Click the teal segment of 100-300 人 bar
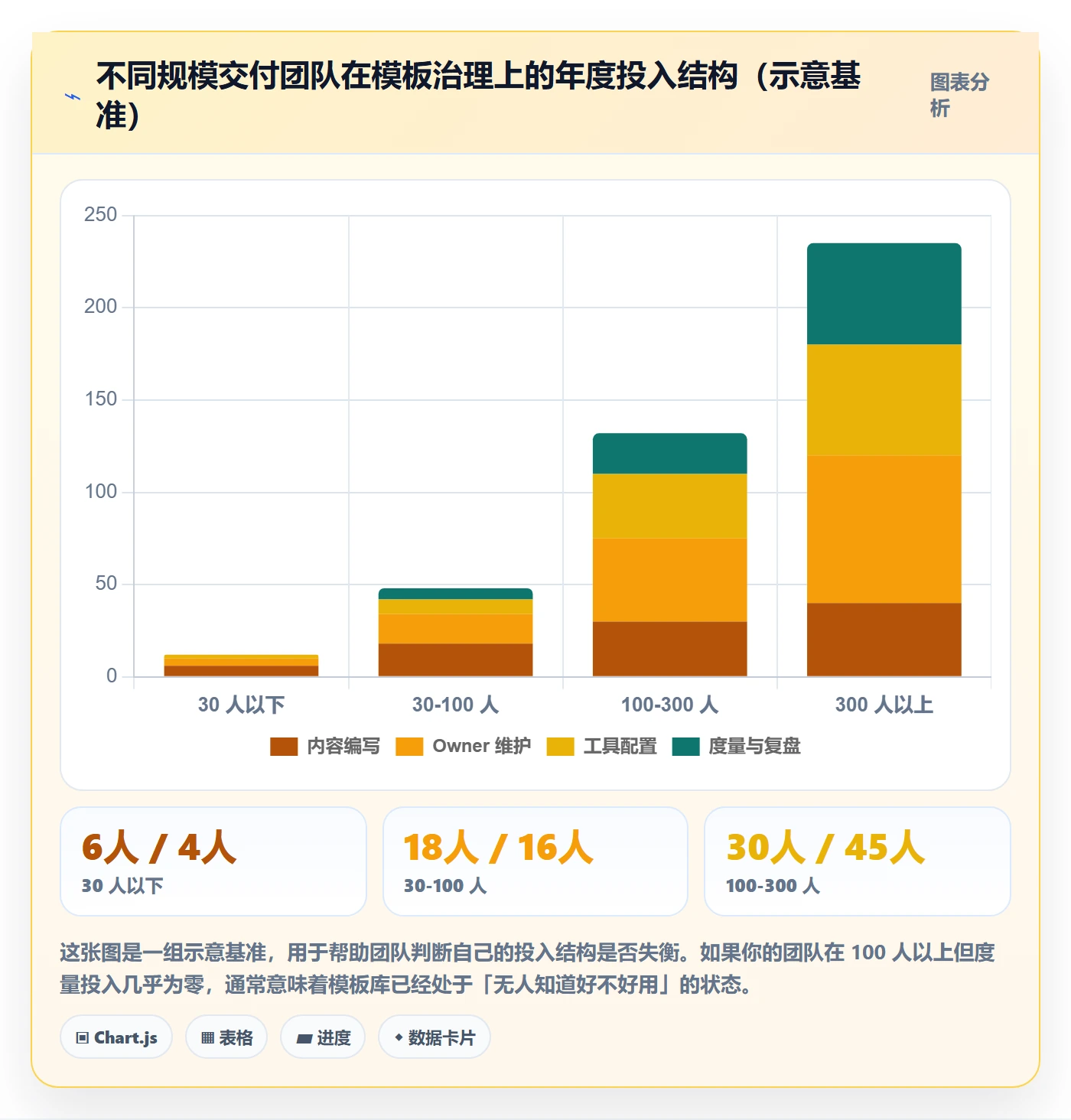This screenshot has width=1071, height=1120. pos(670,454)
